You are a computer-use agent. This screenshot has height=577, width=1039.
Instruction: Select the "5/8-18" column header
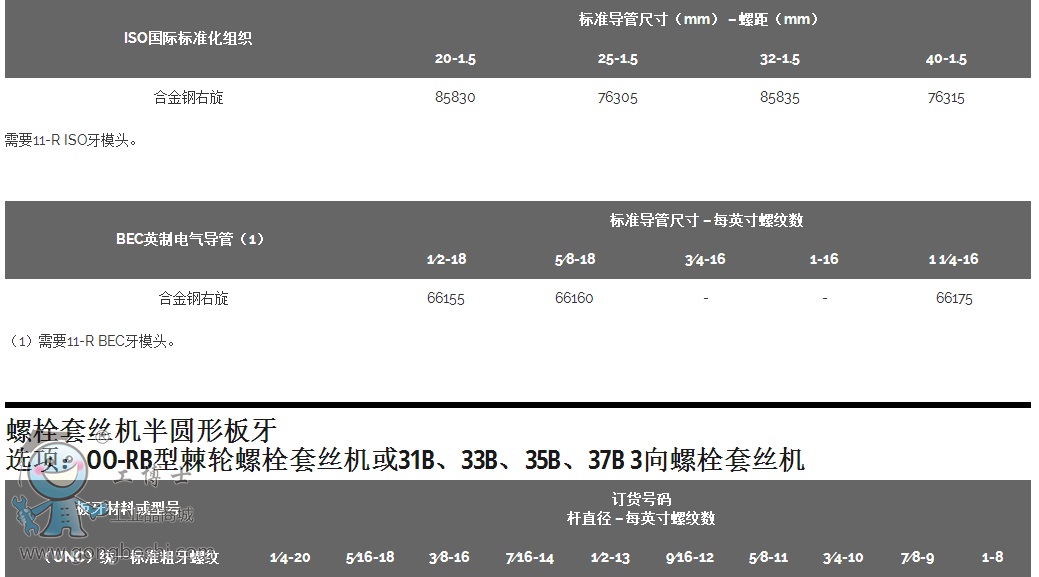pyautogui.click(x=575, y=259)
